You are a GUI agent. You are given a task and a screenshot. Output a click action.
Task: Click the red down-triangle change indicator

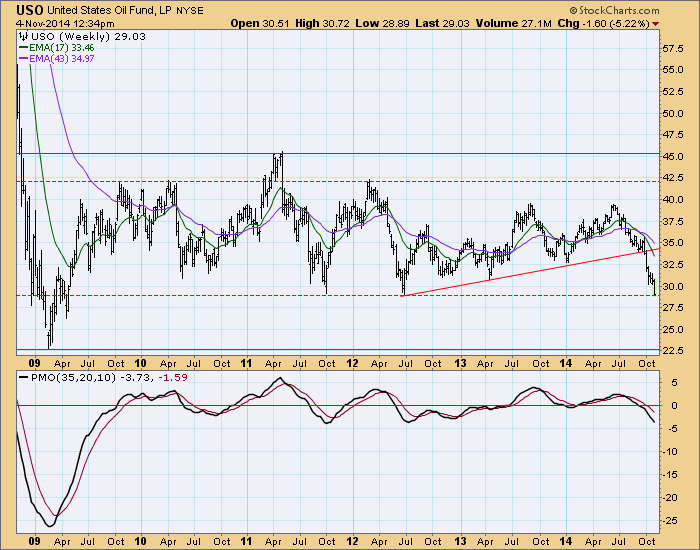click(655, 24)
